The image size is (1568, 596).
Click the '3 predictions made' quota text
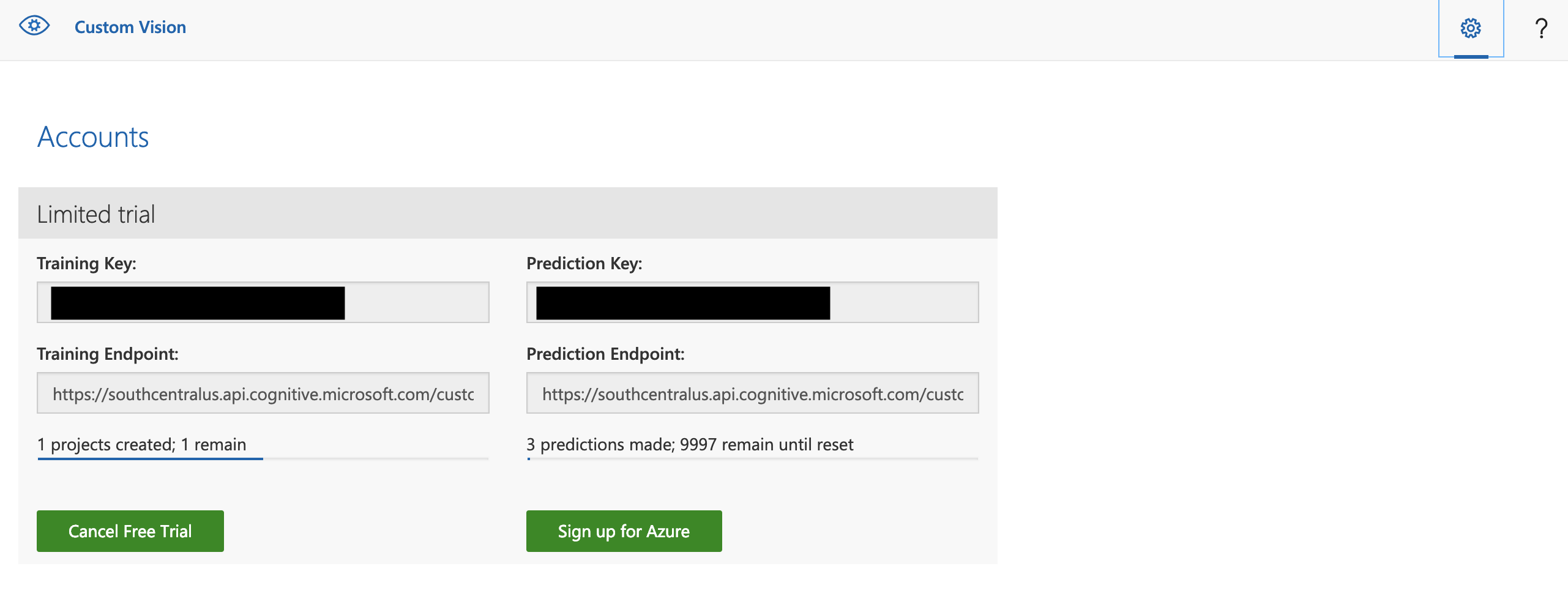689,444
